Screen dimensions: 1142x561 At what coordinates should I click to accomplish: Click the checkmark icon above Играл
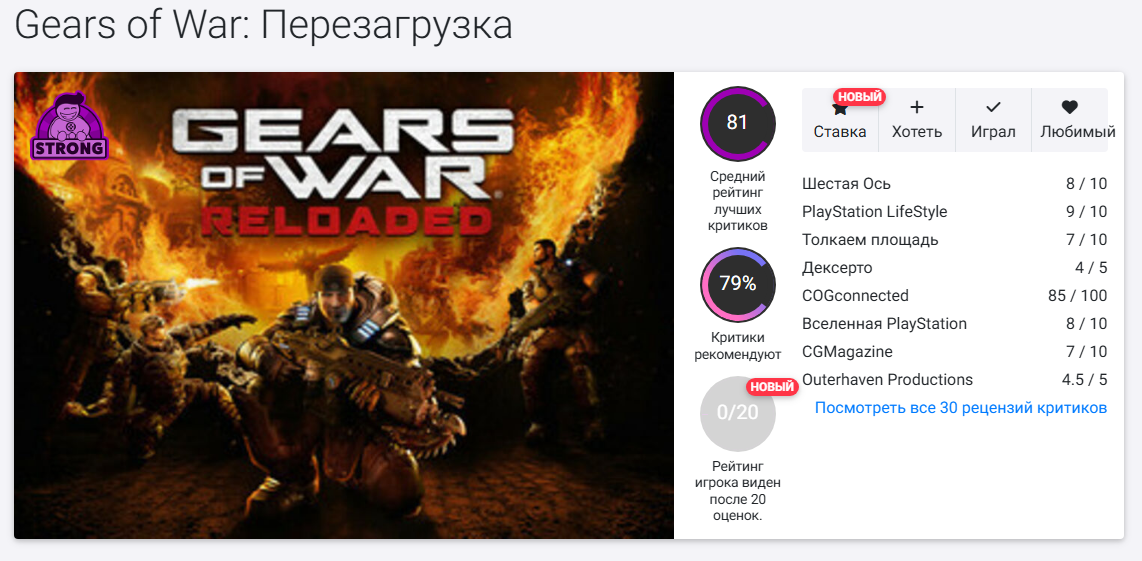coord(993,108)
